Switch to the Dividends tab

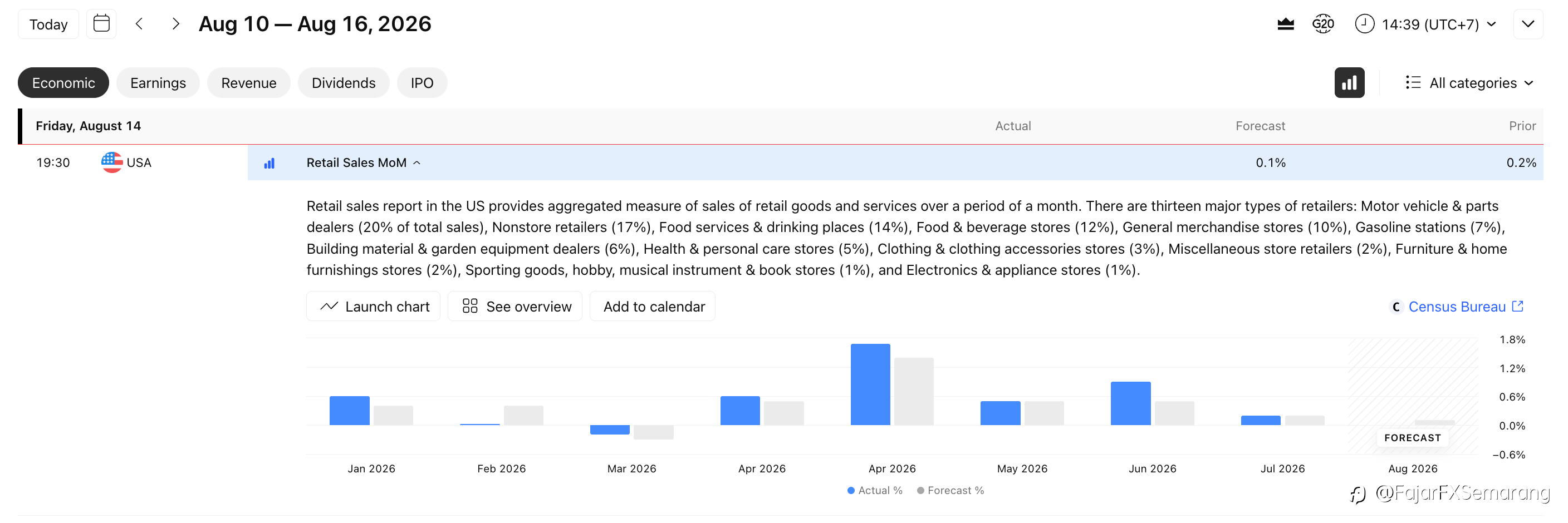coord(344,83)
